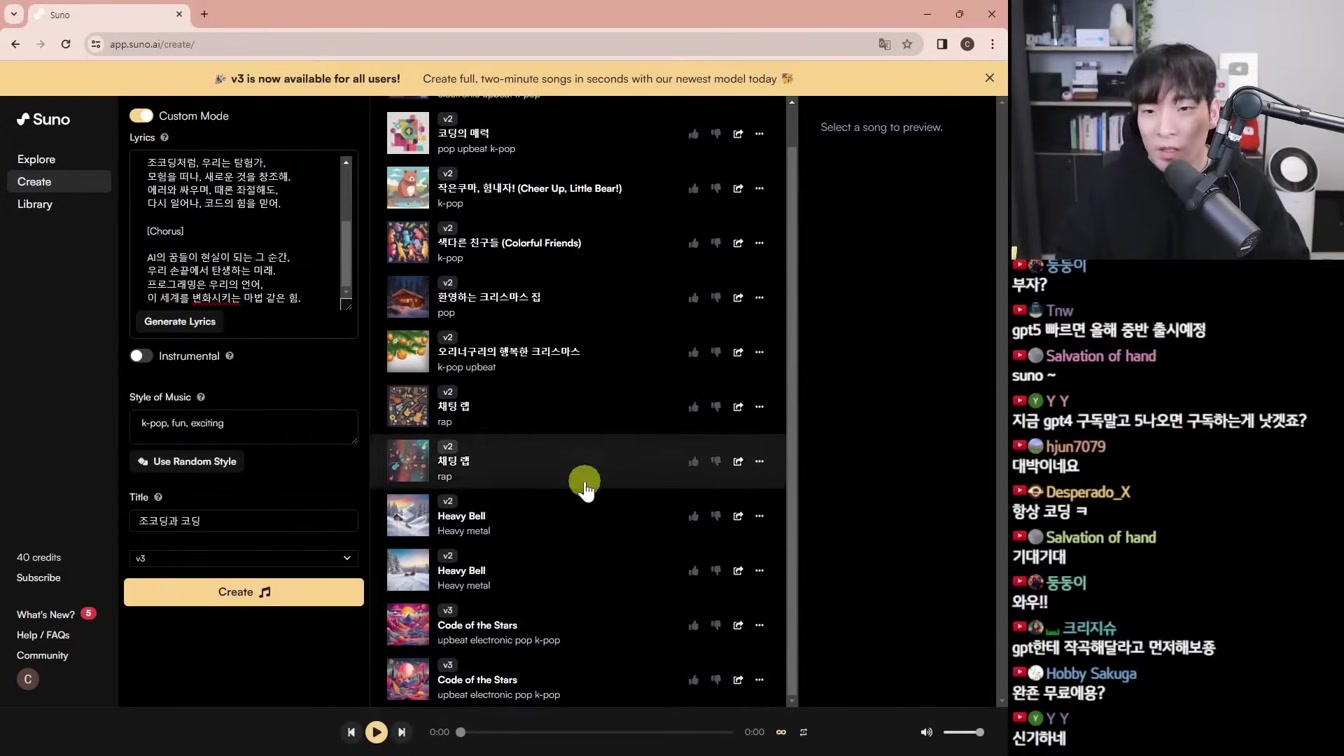Open Community link in sidebar
The image size is (1344, 756).
[x=42, y=655]
